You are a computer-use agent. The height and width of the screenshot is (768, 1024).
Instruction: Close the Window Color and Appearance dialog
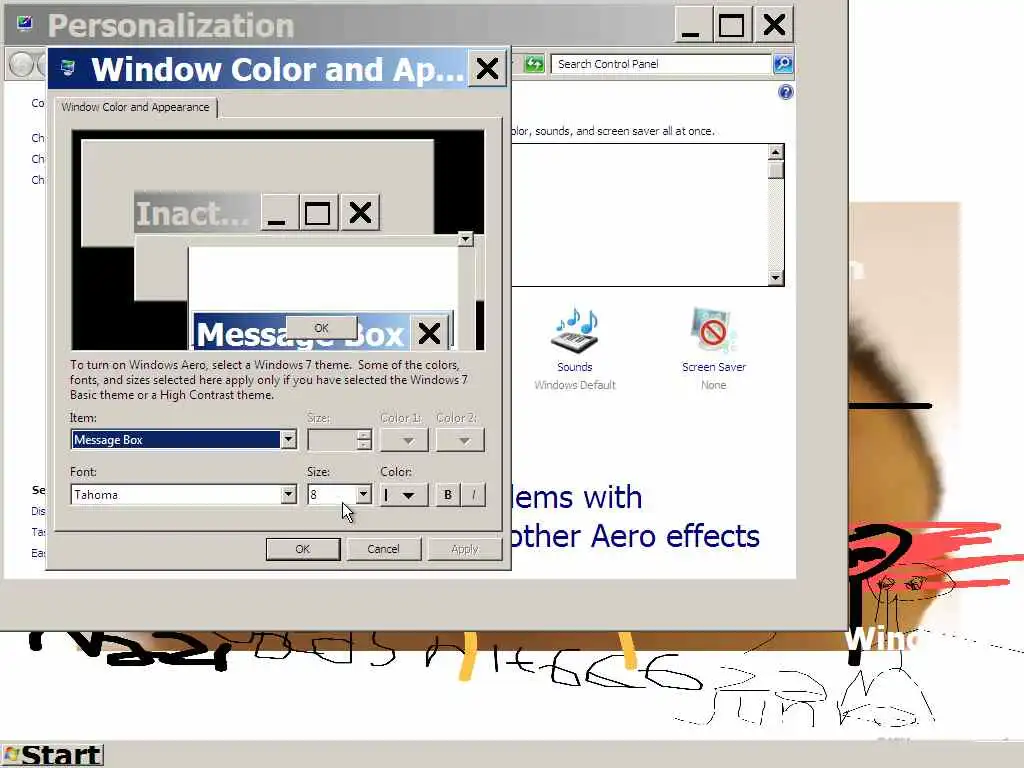coord(487,69)
